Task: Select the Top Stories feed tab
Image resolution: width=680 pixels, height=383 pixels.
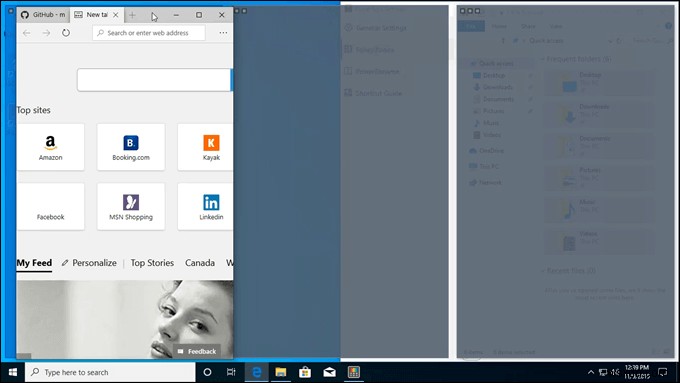Action: coord(152,263)
